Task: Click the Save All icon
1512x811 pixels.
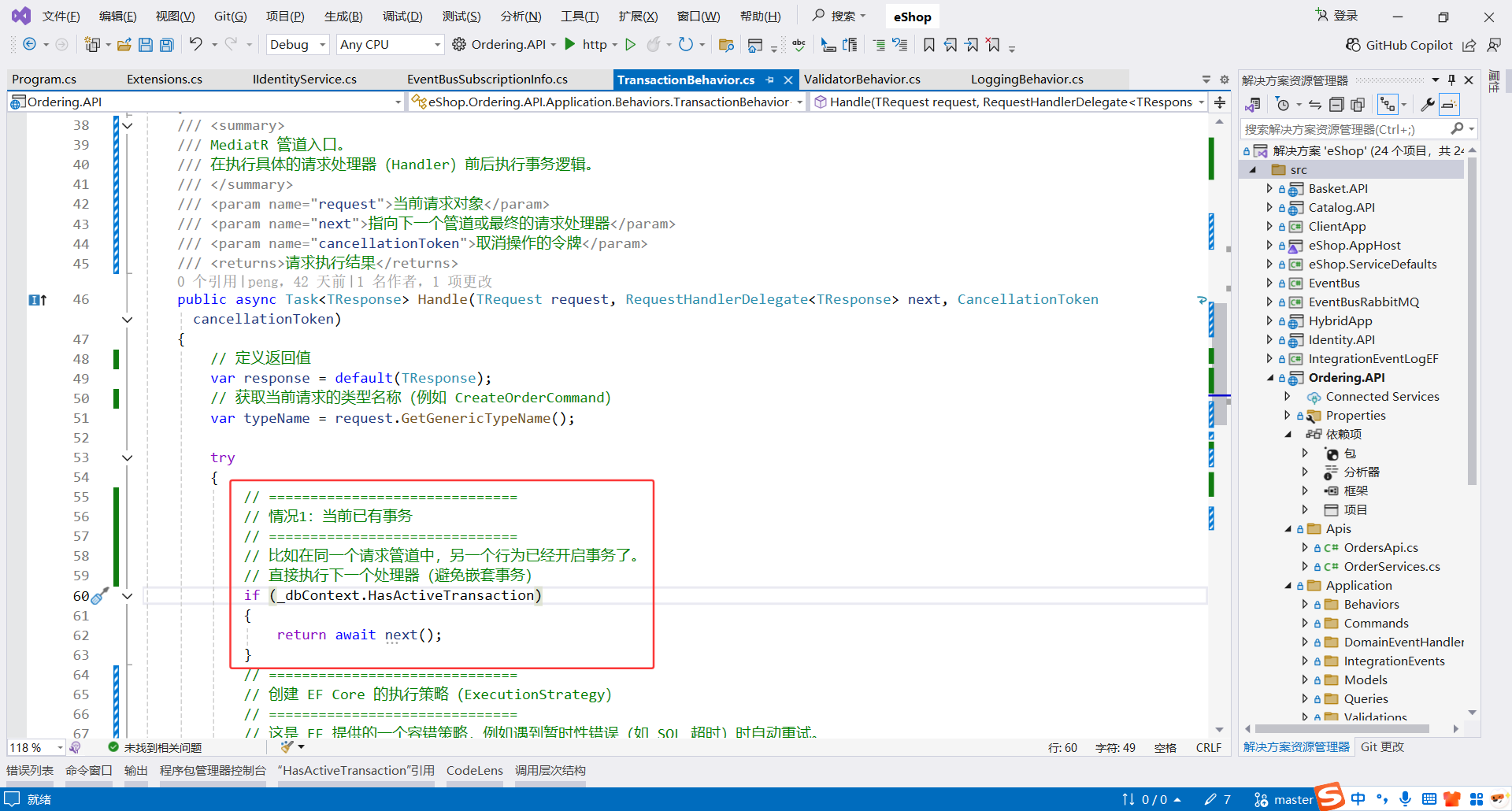Action: click(x=167, y=45)
